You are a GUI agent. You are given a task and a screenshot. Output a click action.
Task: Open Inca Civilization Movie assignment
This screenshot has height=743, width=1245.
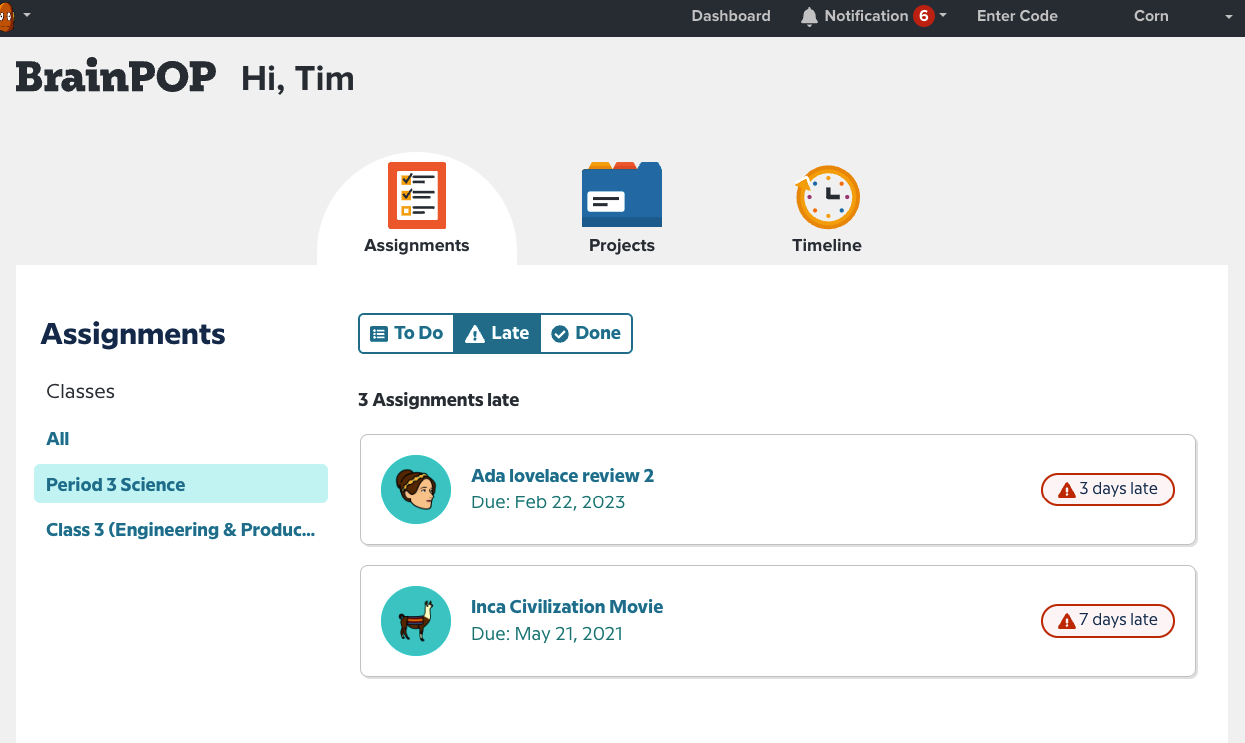(567, 607)
